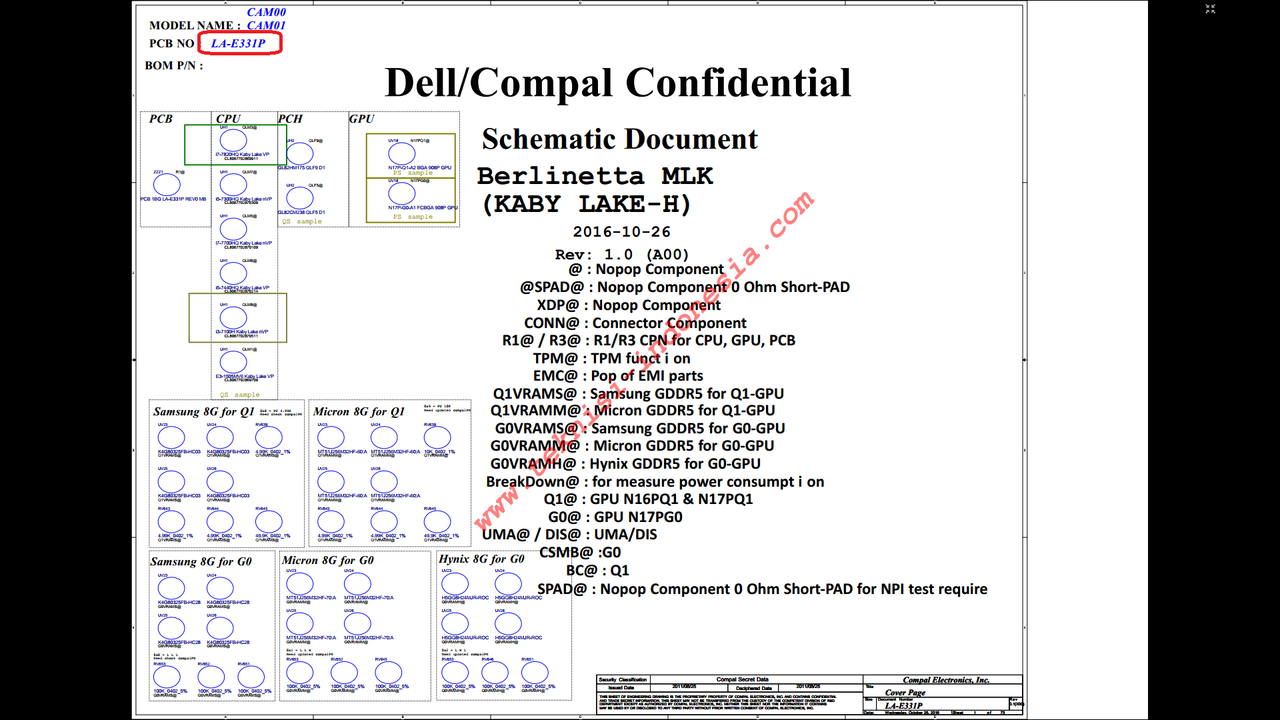Screen dimensions: 1280x720
Task: Click 'Micron 8G for G0' heading
Action: tap(329, 561)
